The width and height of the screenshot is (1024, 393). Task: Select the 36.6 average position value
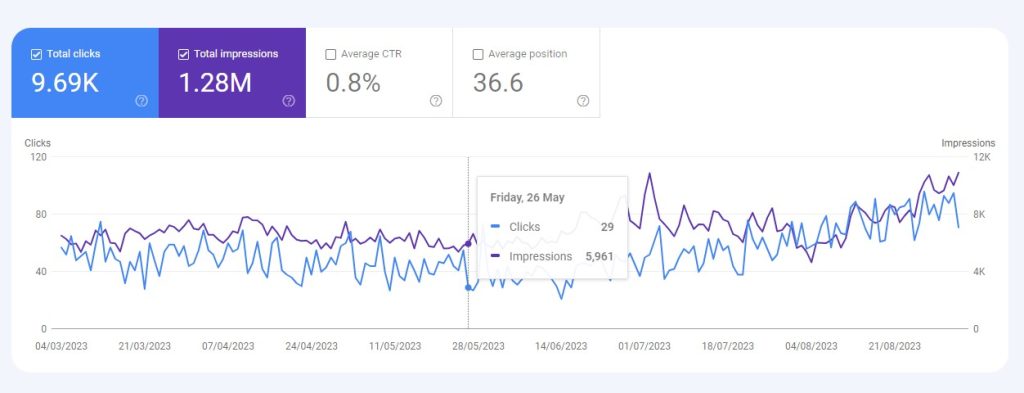[x=498, y=83]
